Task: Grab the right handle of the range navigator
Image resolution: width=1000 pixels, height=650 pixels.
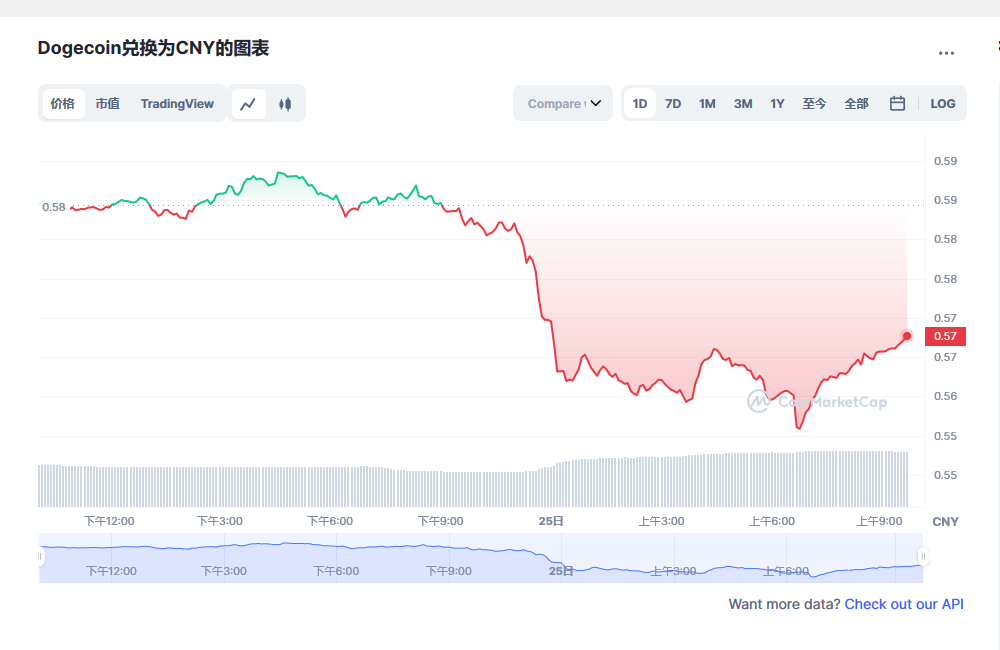Action: (x=923, y=557)
